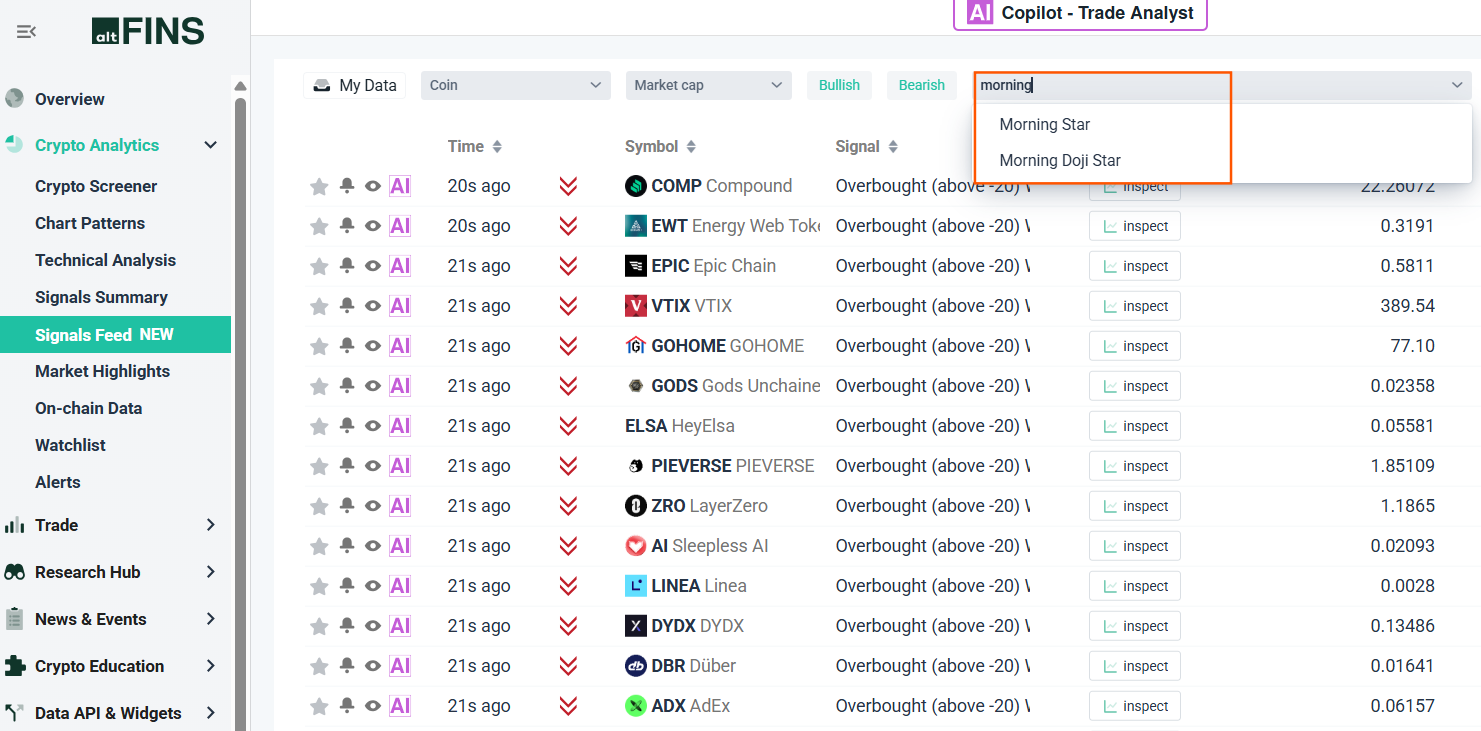Go to Overview in the sidebar

pyautogui.click(x=70, y=99)
